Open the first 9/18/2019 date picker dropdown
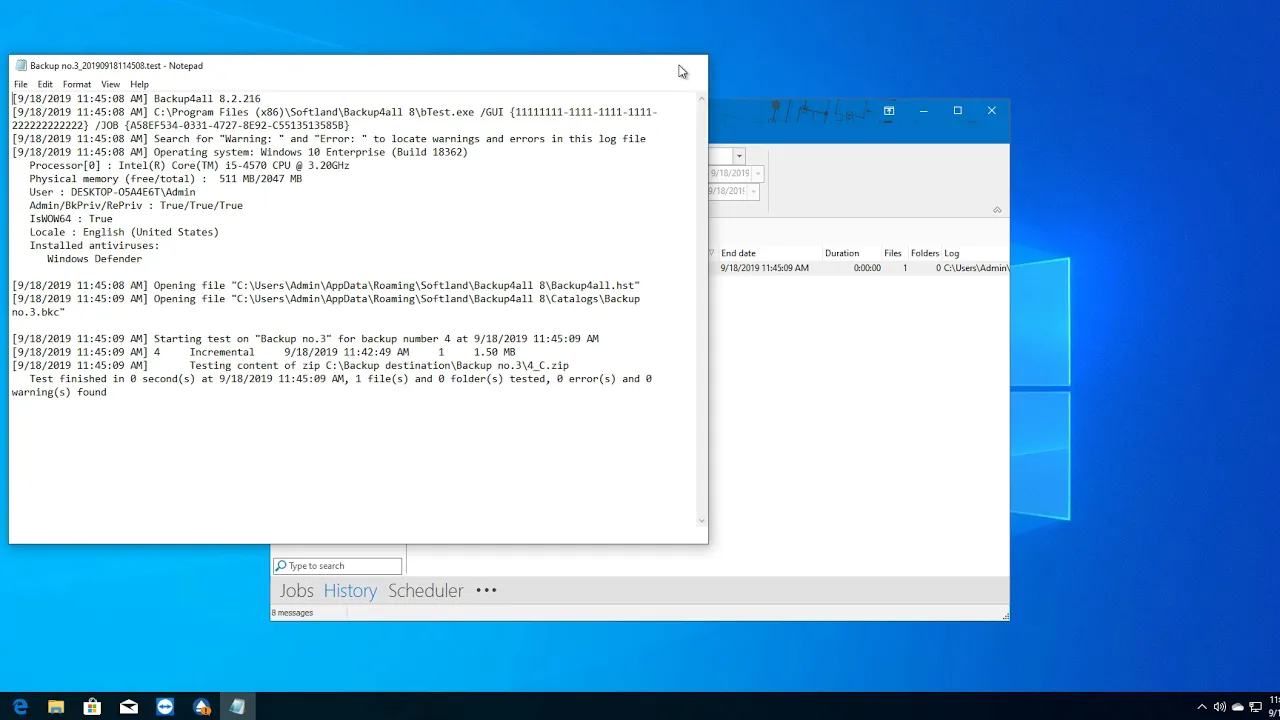 (x=757, y=173)
